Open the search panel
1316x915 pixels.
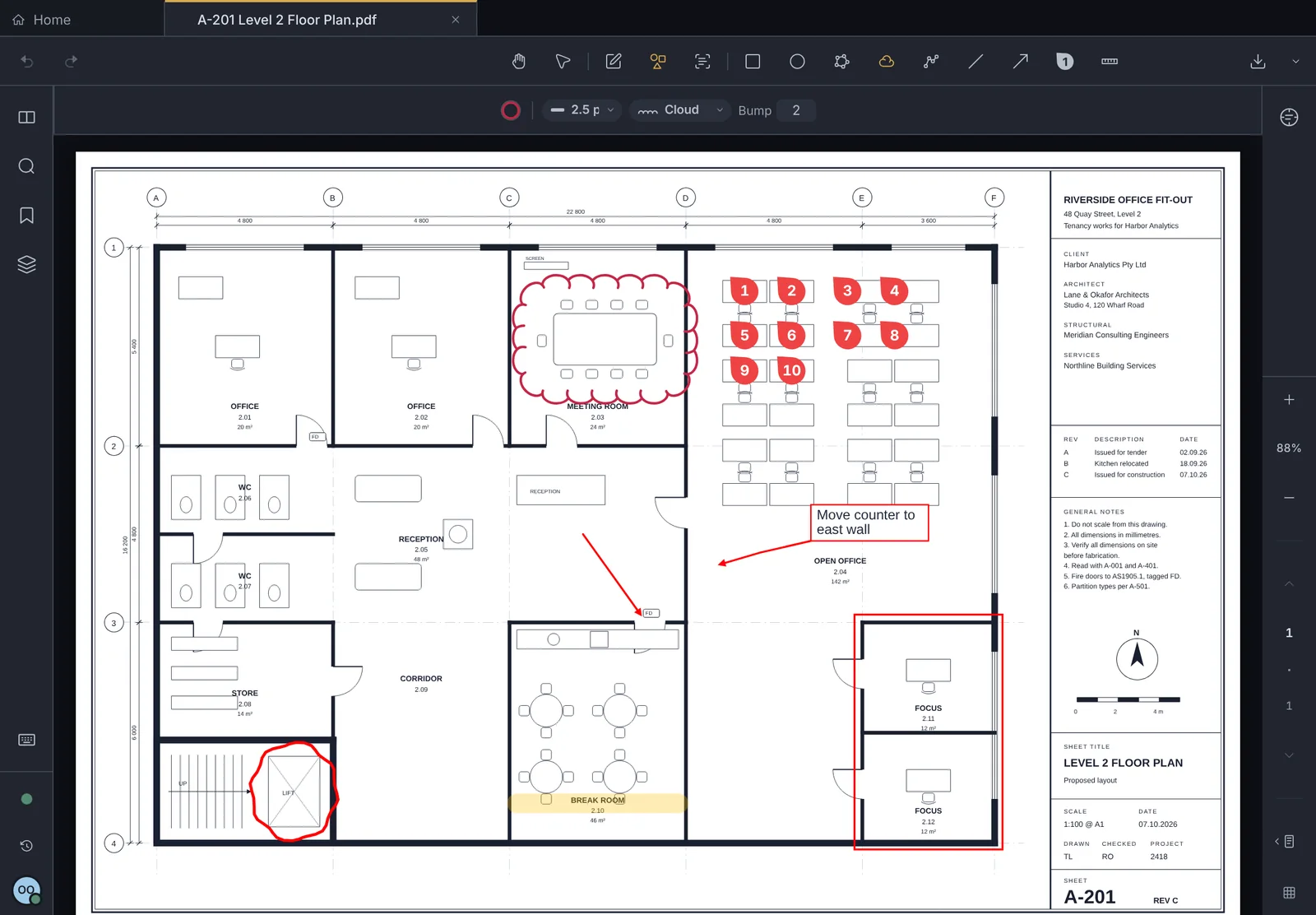26,166
